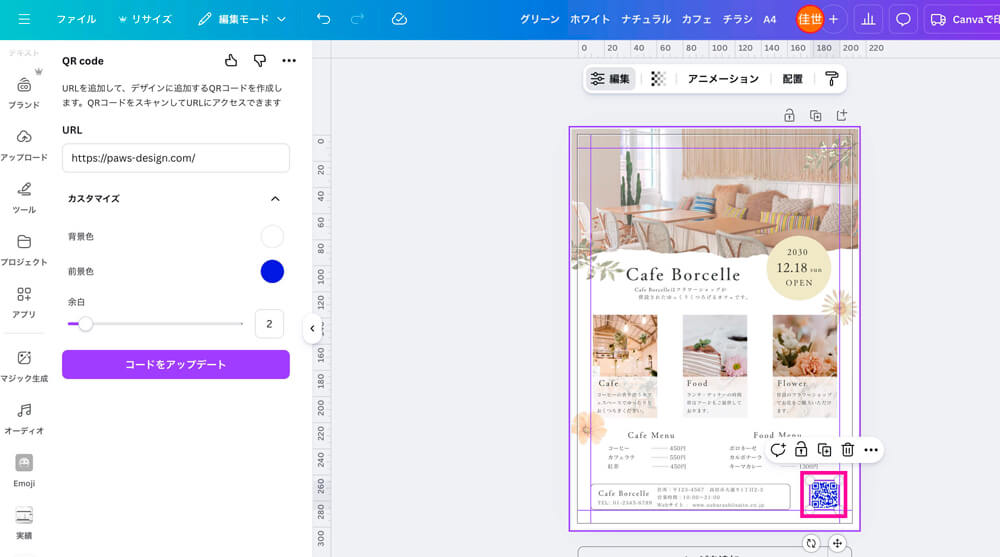Collapse the カスタマイズ section
The height and width of the screenshot is (557, 1000).
[275, 199]
